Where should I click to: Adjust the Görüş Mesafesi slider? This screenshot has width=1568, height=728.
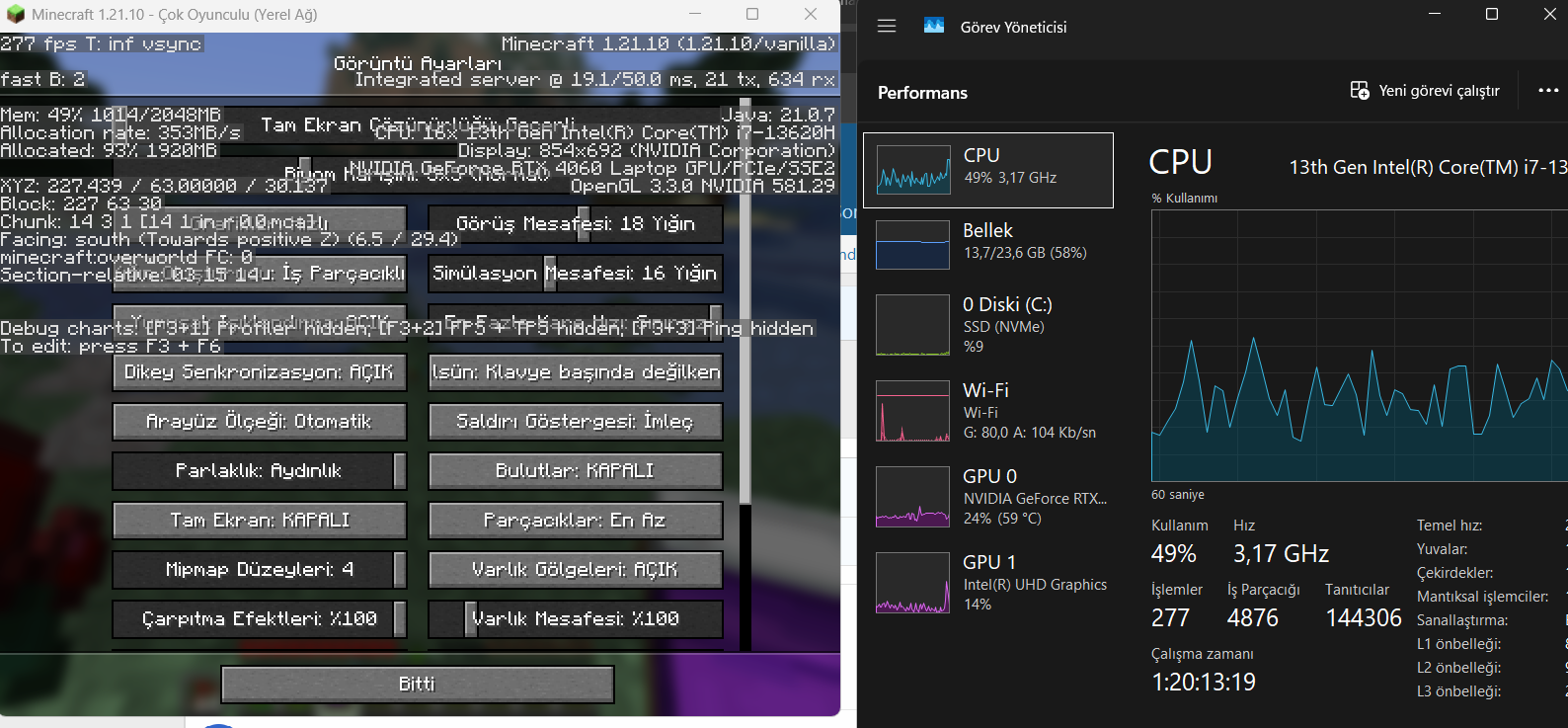[x=576, y=224]
